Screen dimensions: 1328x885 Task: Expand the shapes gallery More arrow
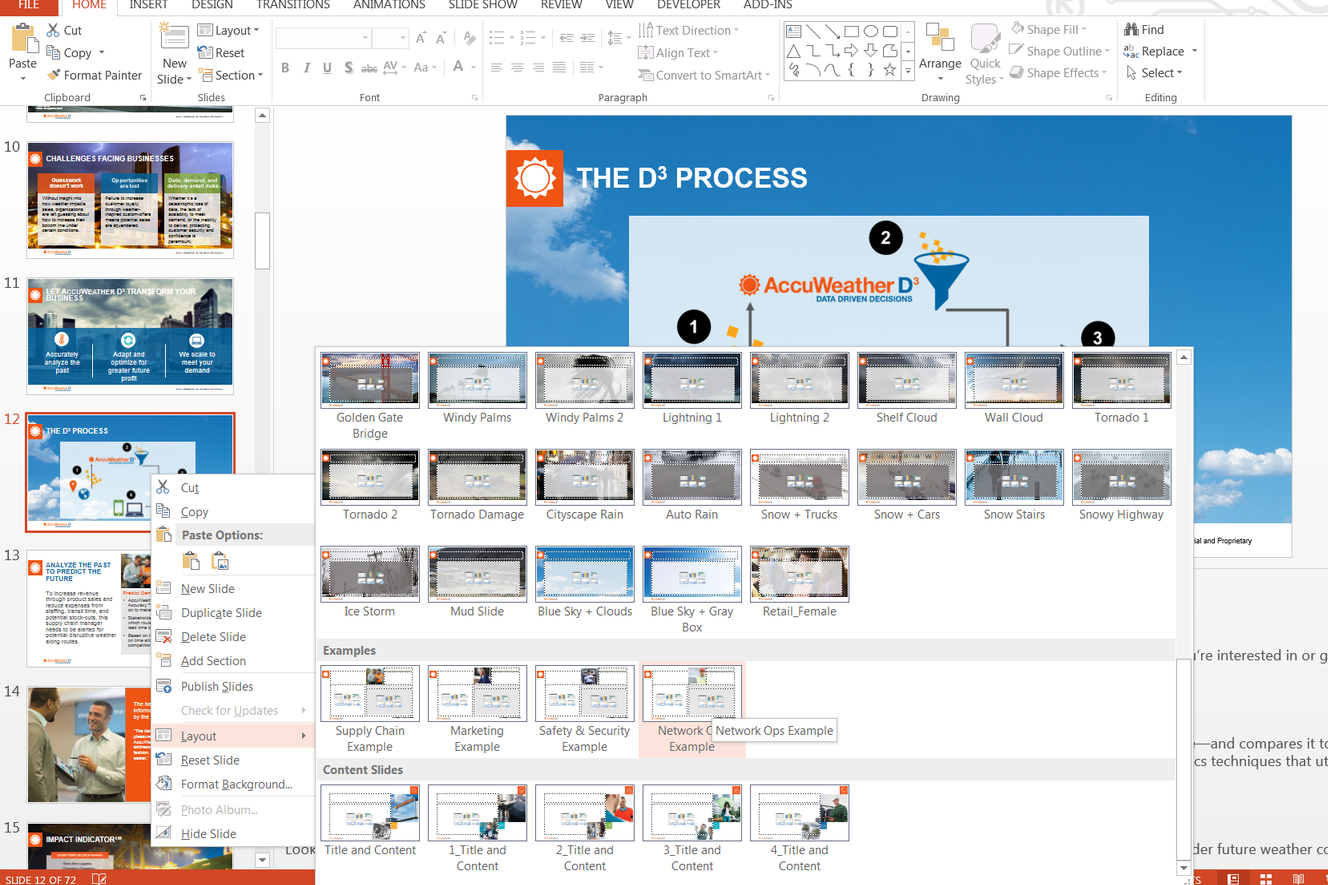[908, 71]
